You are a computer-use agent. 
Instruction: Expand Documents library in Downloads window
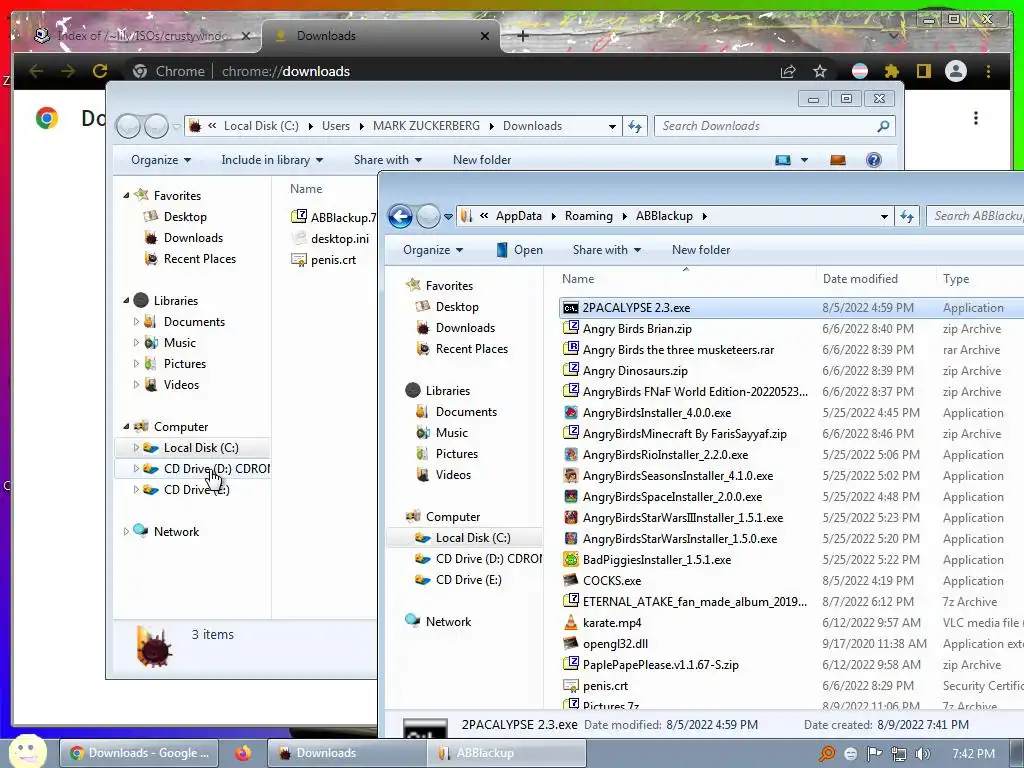pos(136,321)
